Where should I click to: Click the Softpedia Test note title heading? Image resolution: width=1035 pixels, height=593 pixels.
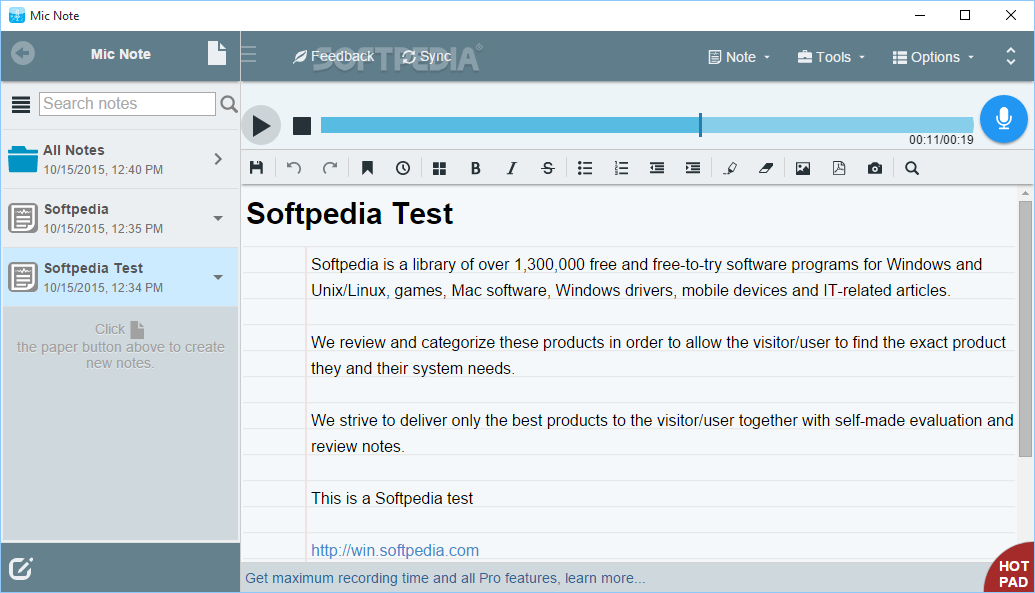coord(350,214)
